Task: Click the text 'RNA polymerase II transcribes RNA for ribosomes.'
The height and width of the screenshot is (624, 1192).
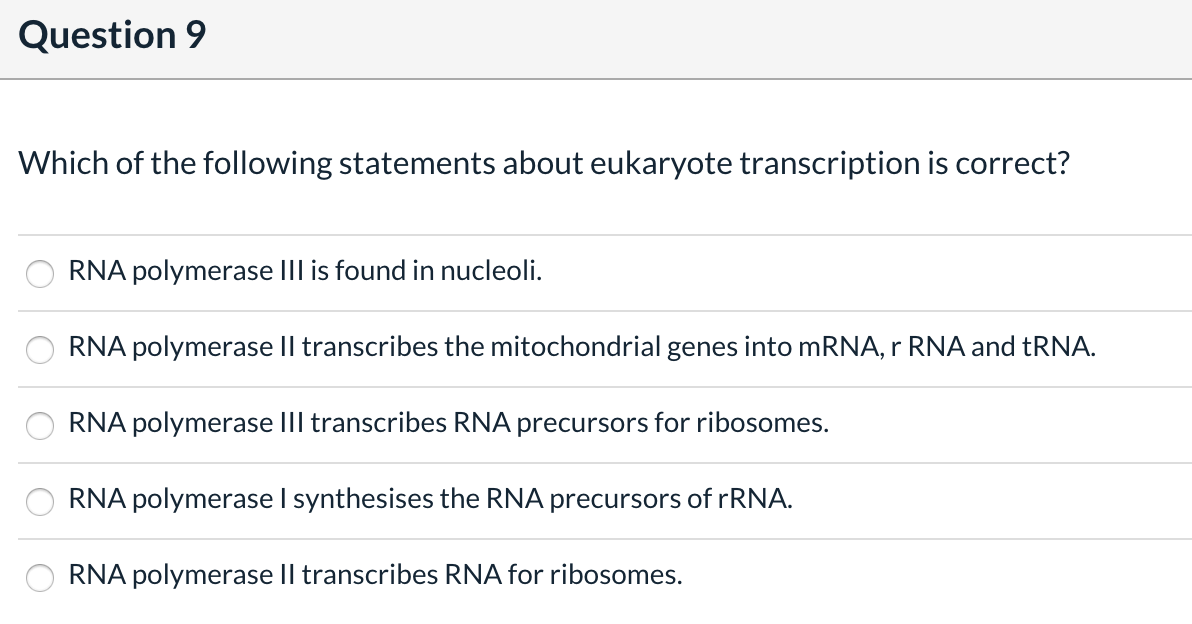Action: [376, 575]
